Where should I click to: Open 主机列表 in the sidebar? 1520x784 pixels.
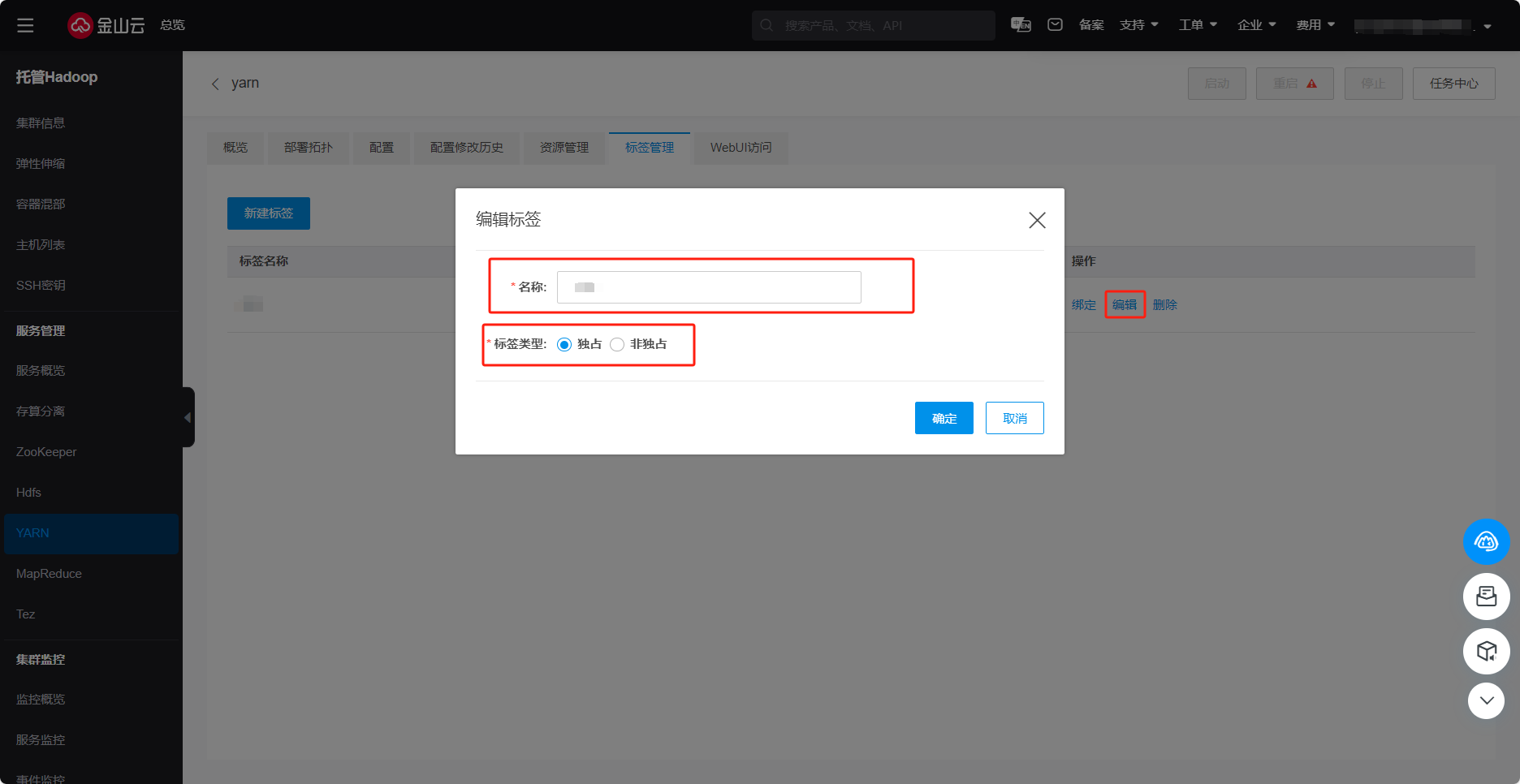coord(41,245)
